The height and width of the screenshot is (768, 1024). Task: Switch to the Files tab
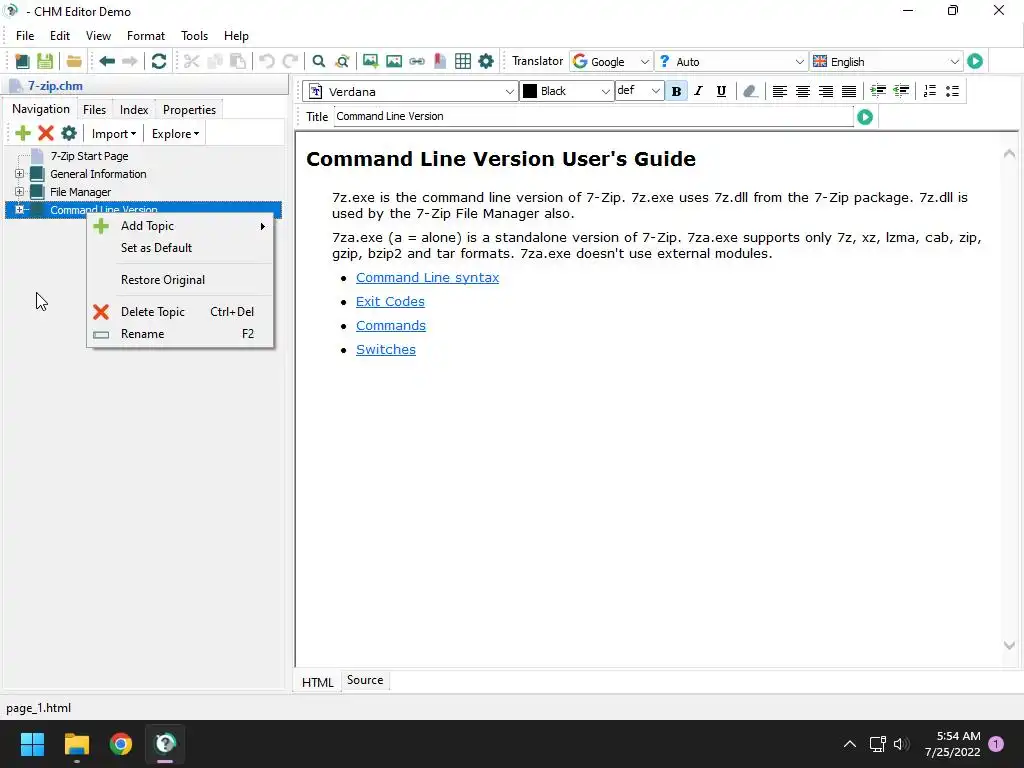click(94, 110)
